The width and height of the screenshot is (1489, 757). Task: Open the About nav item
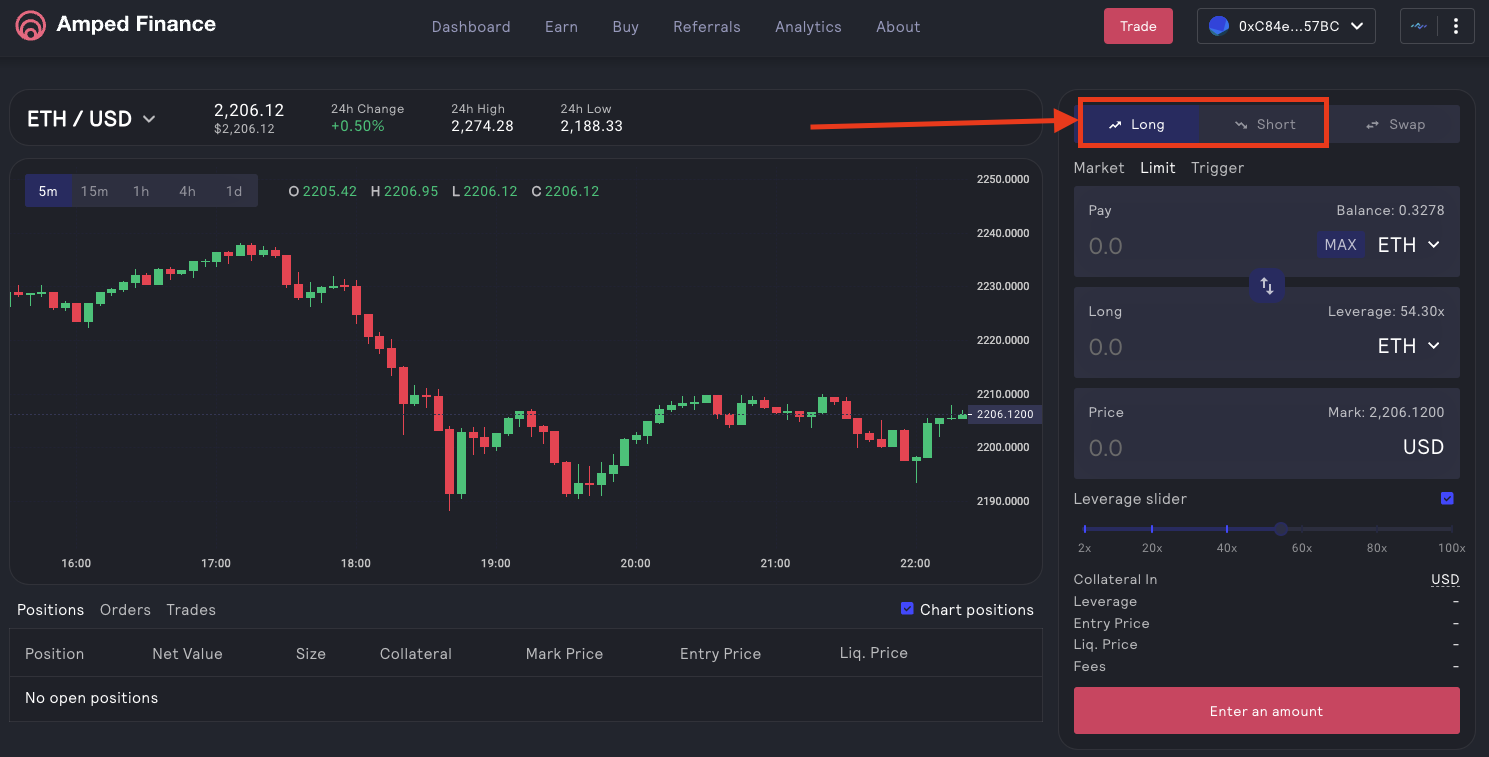[x=898, y=27]
